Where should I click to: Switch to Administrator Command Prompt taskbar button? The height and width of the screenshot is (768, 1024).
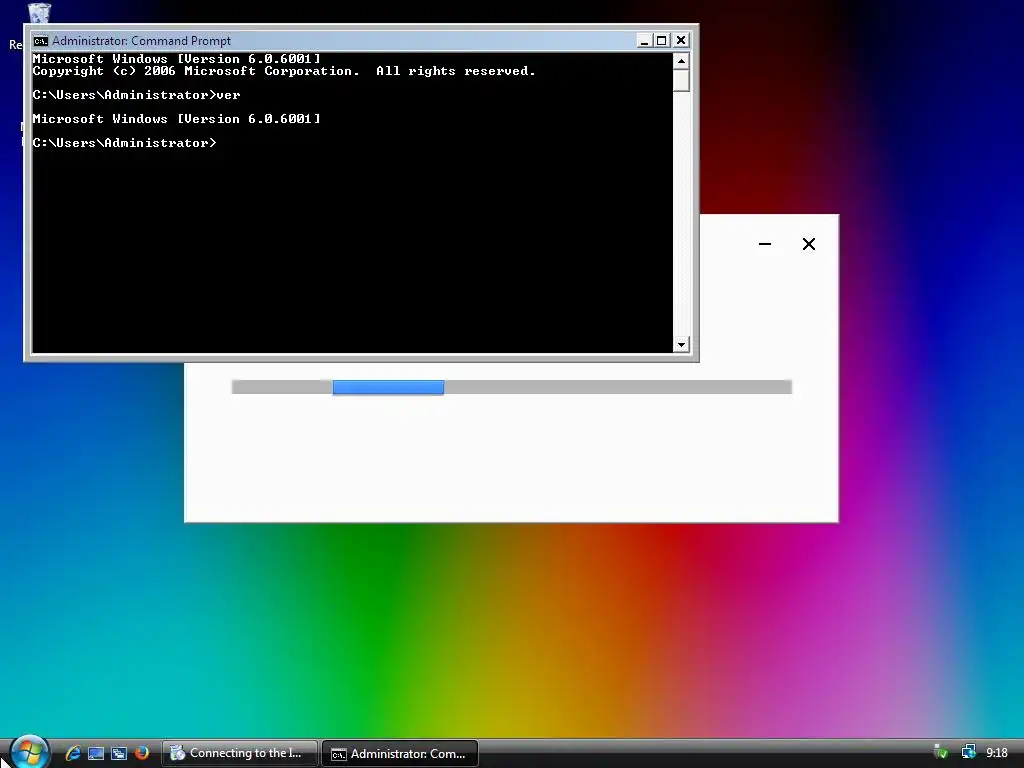(x=400, y=754)
